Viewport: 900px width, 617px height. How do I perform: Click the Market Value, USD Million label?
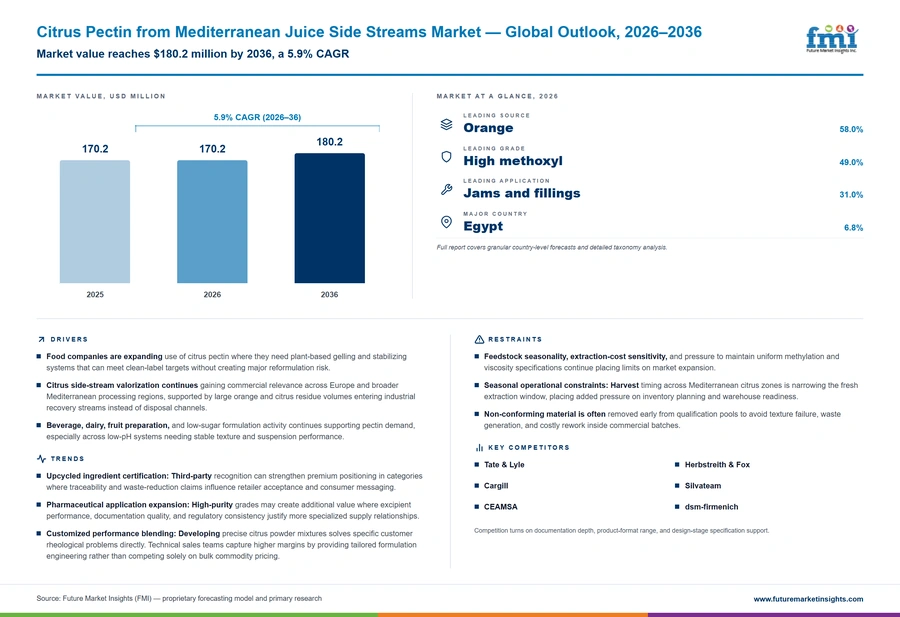click(101, 96)
